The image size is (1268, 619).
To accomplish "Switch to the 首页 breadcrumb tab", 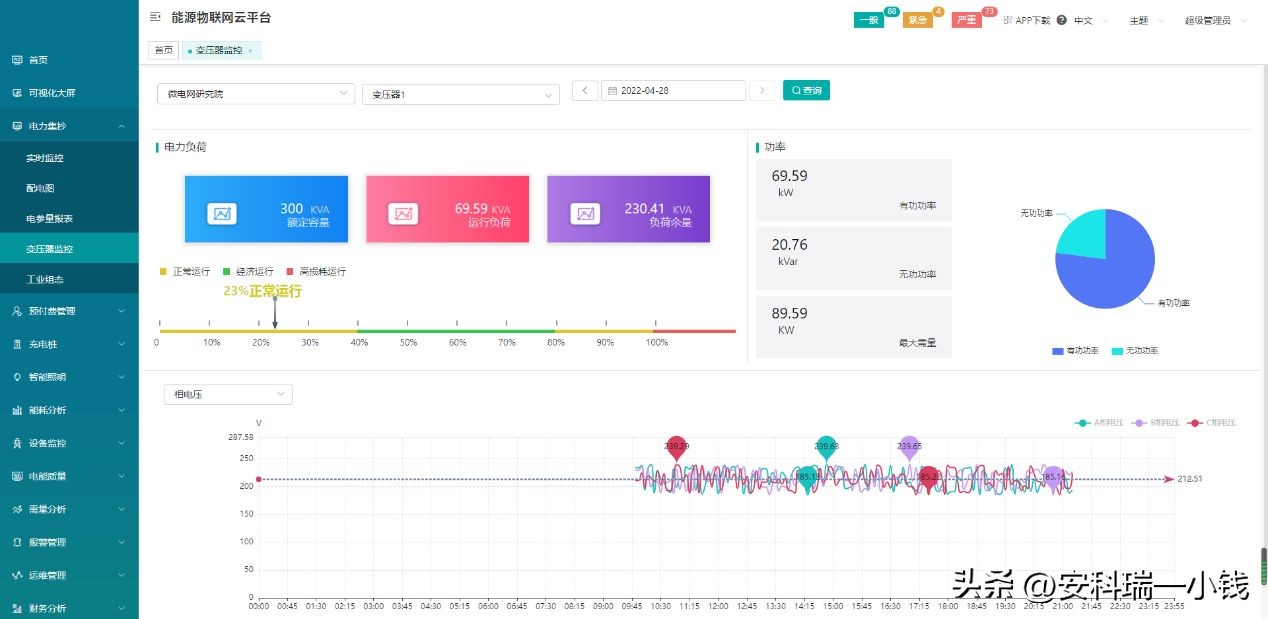I will pos(163,49).
